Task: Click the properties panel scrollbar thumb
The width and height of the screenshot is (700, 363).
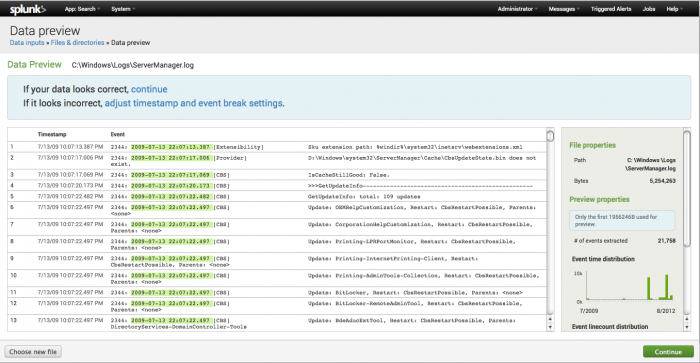Action: tap(687, 188)
